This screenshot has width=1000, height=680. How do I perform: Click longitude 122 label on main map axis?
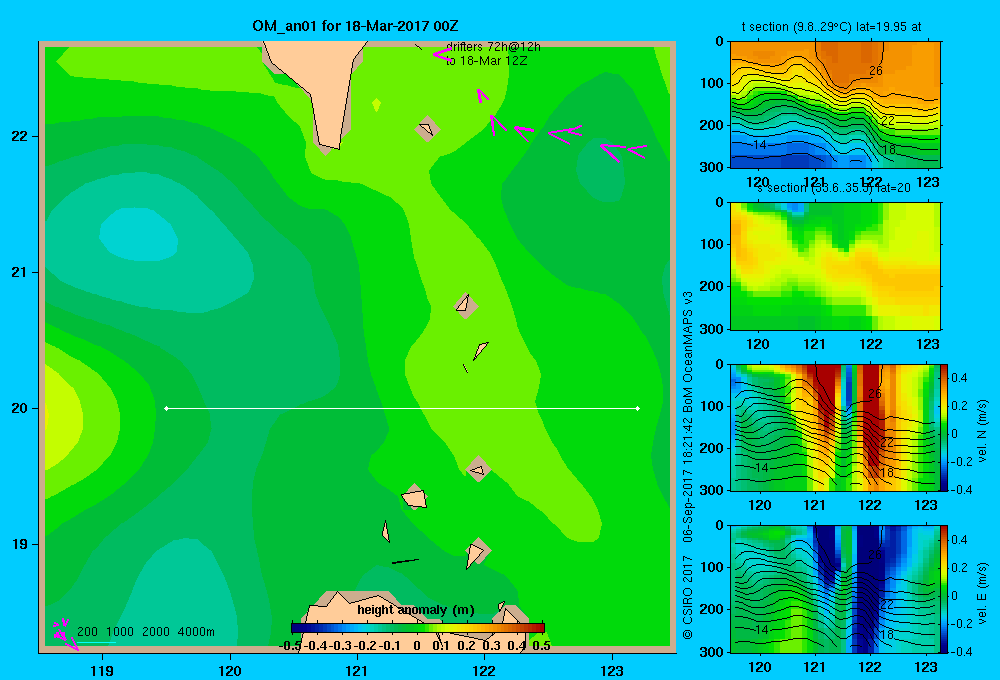coord(485,670)
